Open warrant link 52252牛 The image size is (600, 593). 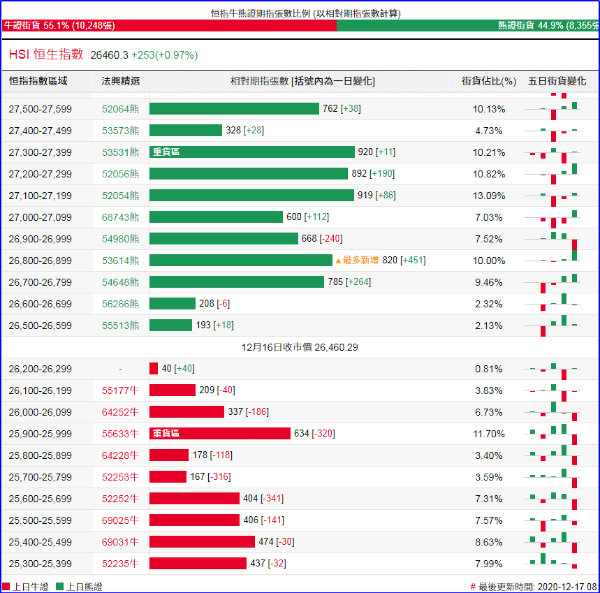coord(120,499)
